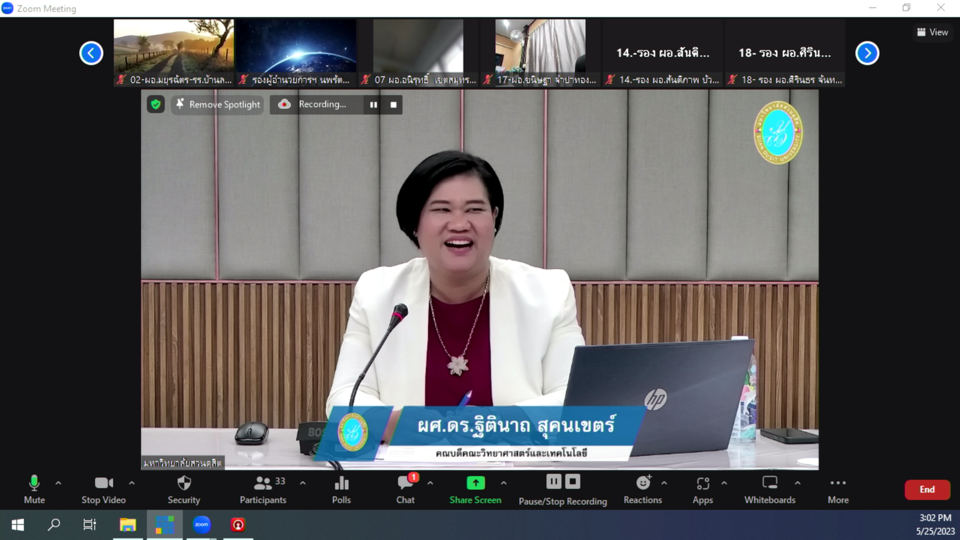Viewport: 960px width, 540px height.
Task: Expand arrow next to Reactions
Action: (664, 484)
